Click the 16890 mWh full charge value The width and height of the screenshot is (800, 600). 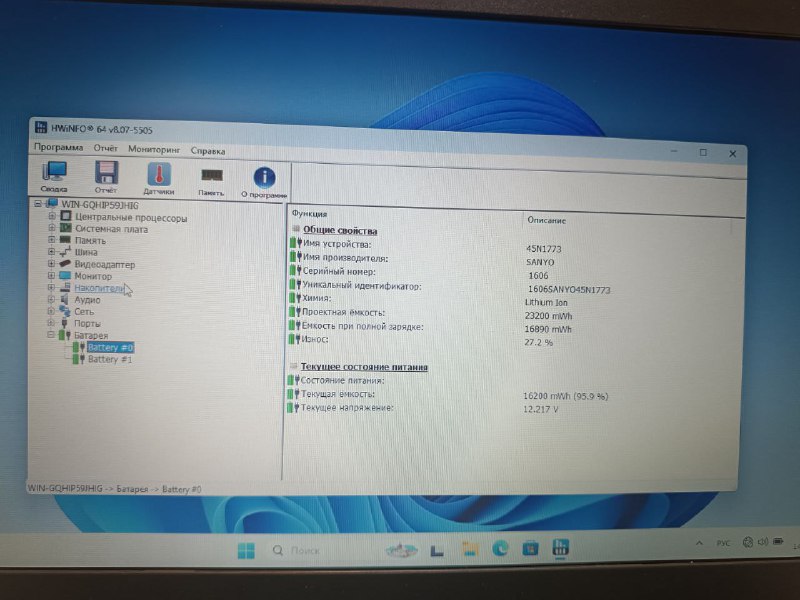point(548,329)
